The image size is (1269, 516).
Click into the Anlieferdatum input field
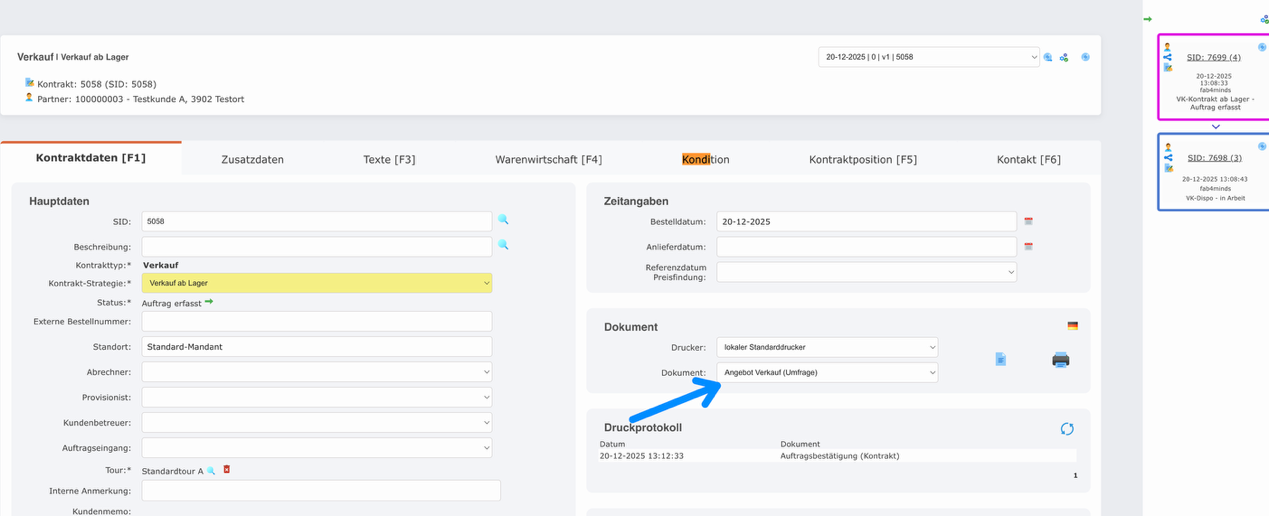pos(867,246)
